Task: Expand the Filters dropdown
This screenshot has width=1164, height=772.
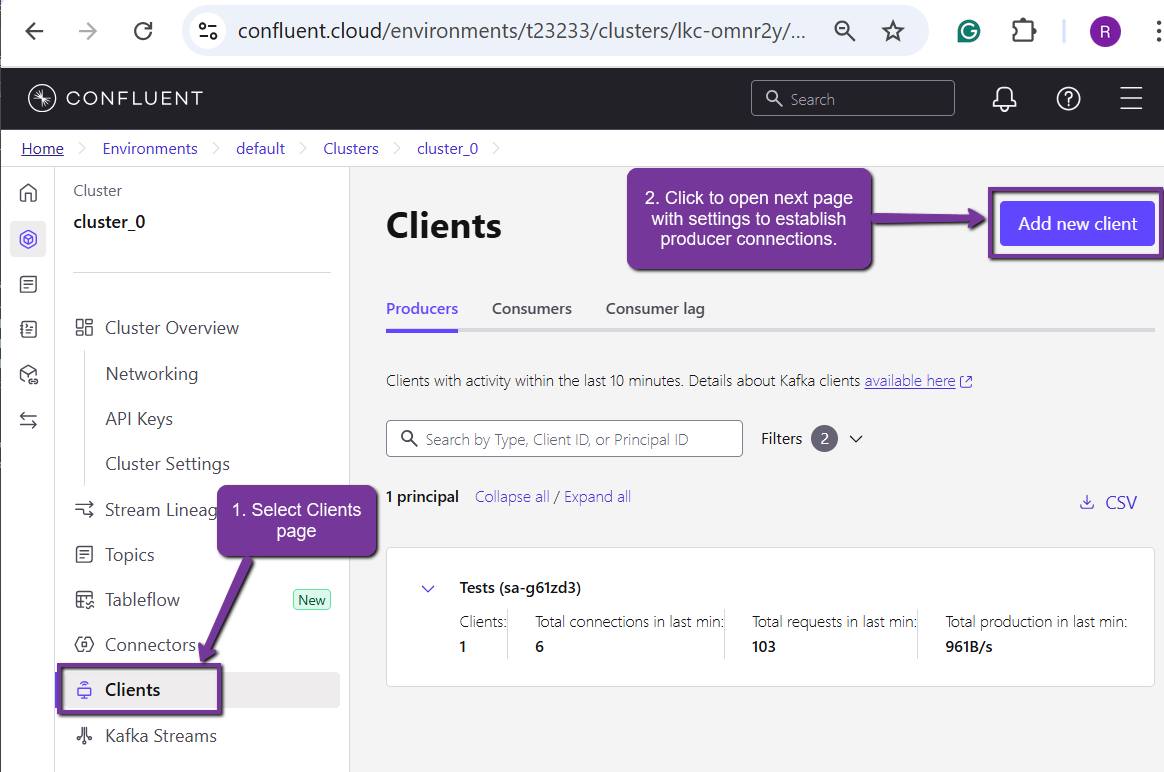Action: click(854, 439)
